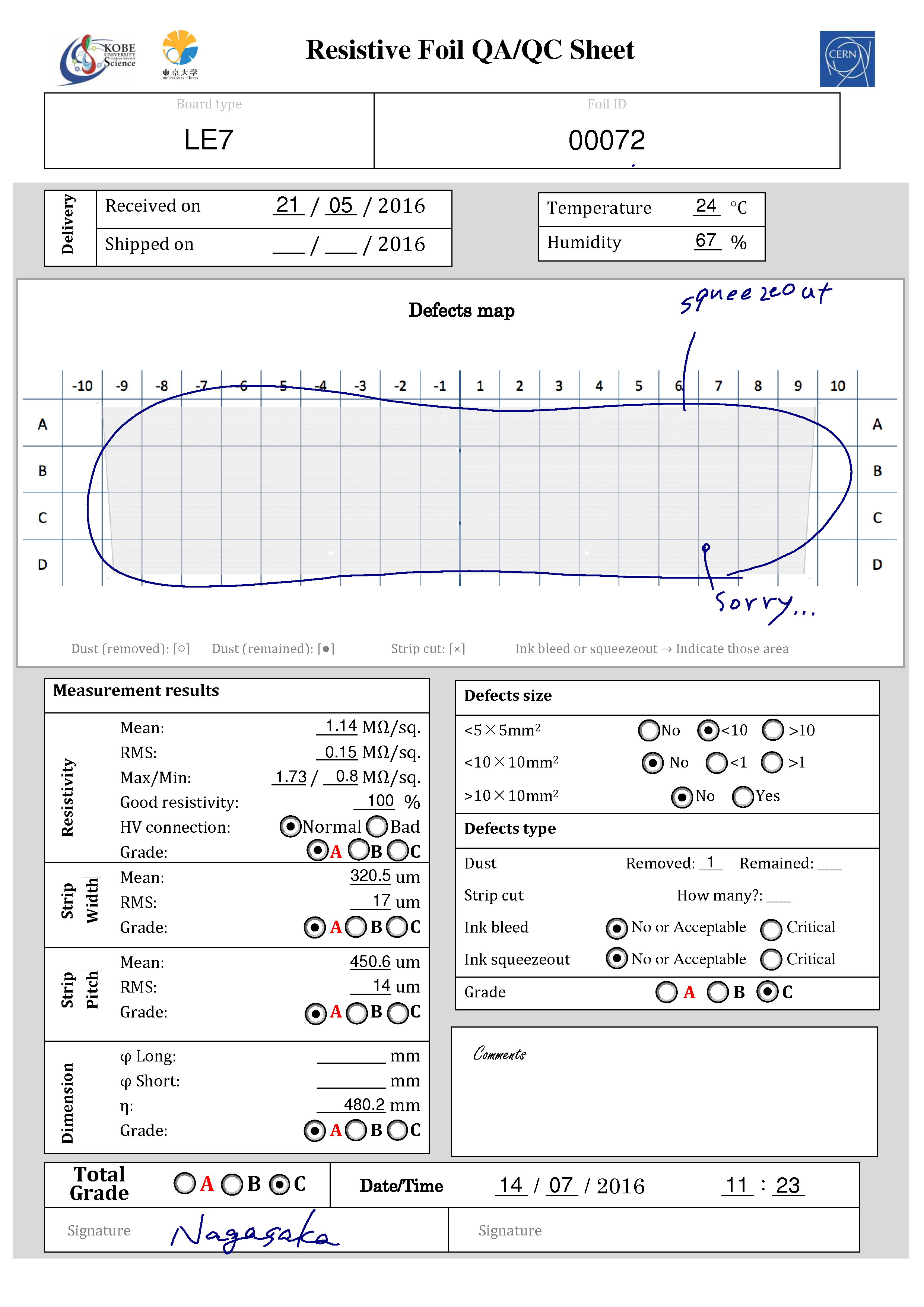Select Defects Grade C radio button
This screenshot has width=924, height=1307.
(x=768, y=992)
